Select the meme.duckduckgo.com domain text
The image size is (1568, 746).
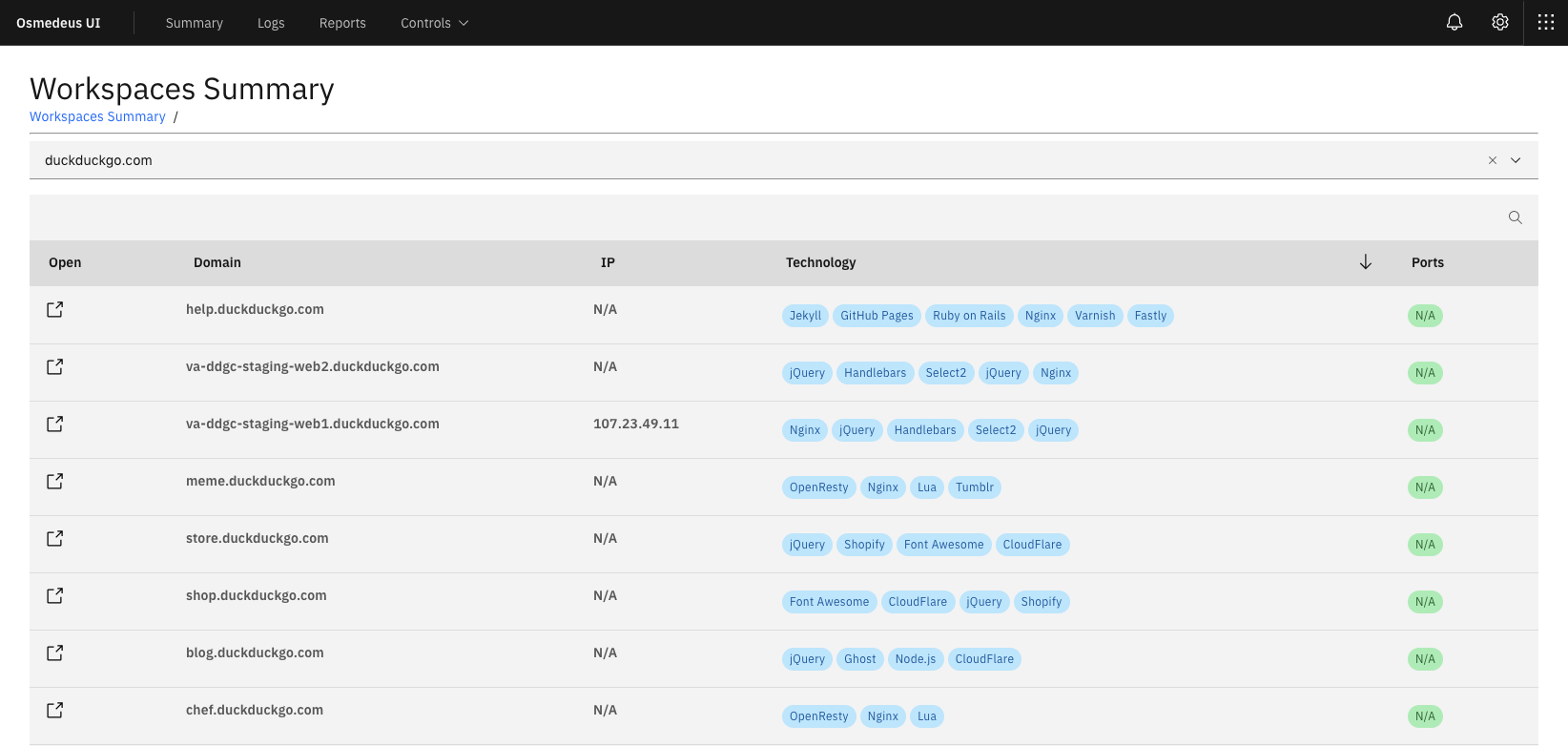pos(260,481)
